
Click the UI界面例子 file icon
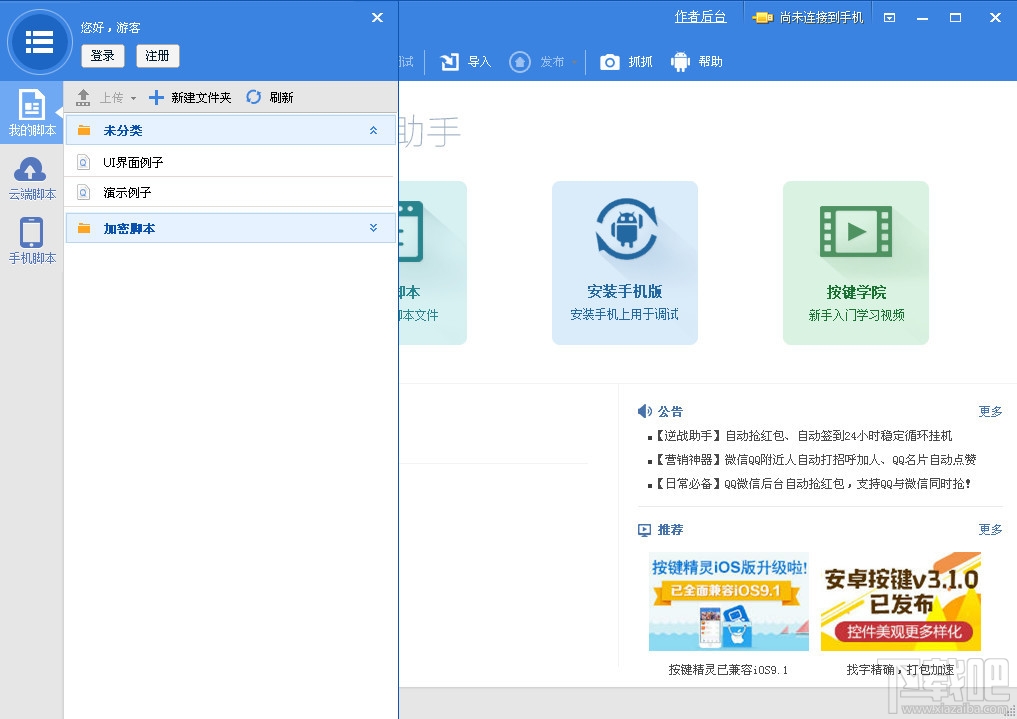[83, 161]
